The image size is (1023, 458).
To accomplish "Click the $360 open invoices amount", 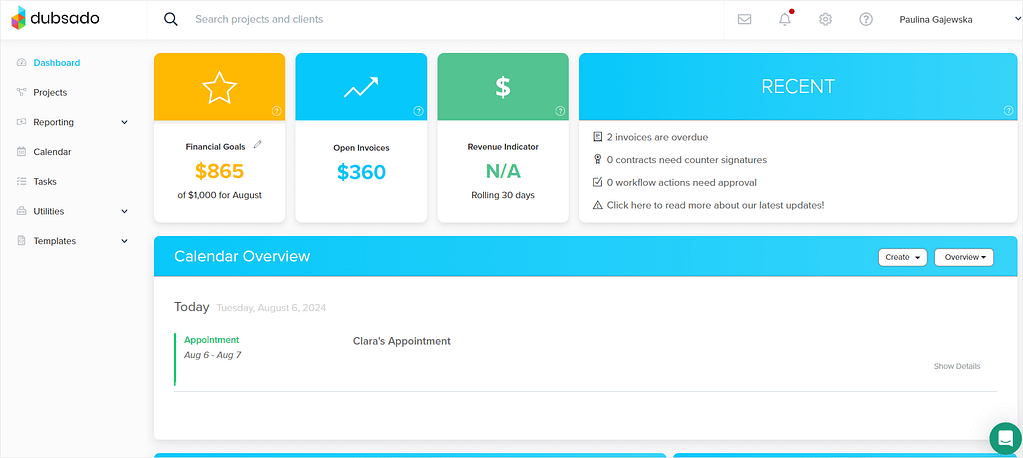I will tap(361, 172).
